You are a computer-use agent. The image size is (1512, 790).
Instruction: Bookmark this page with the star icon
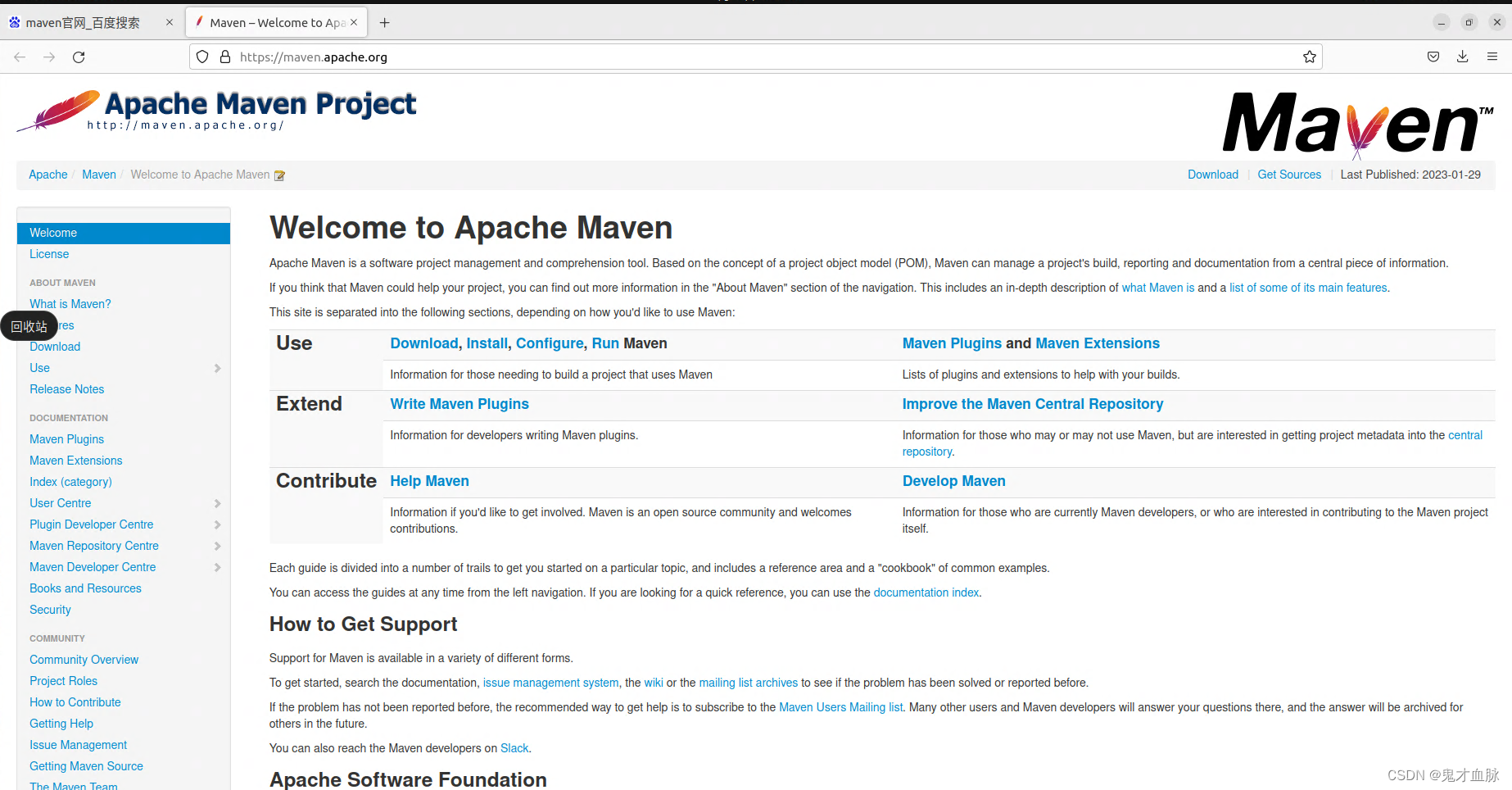[x=1310, y=57]
